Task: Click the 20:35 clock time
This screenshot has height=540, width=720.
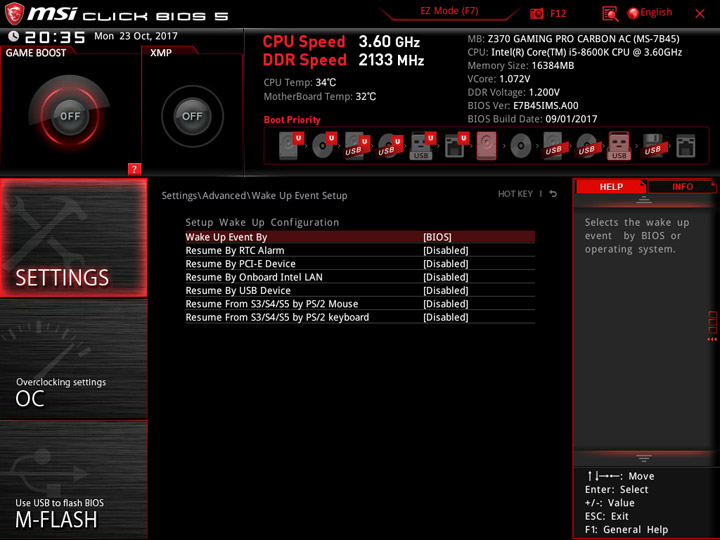Action: (x=55, y=37)
